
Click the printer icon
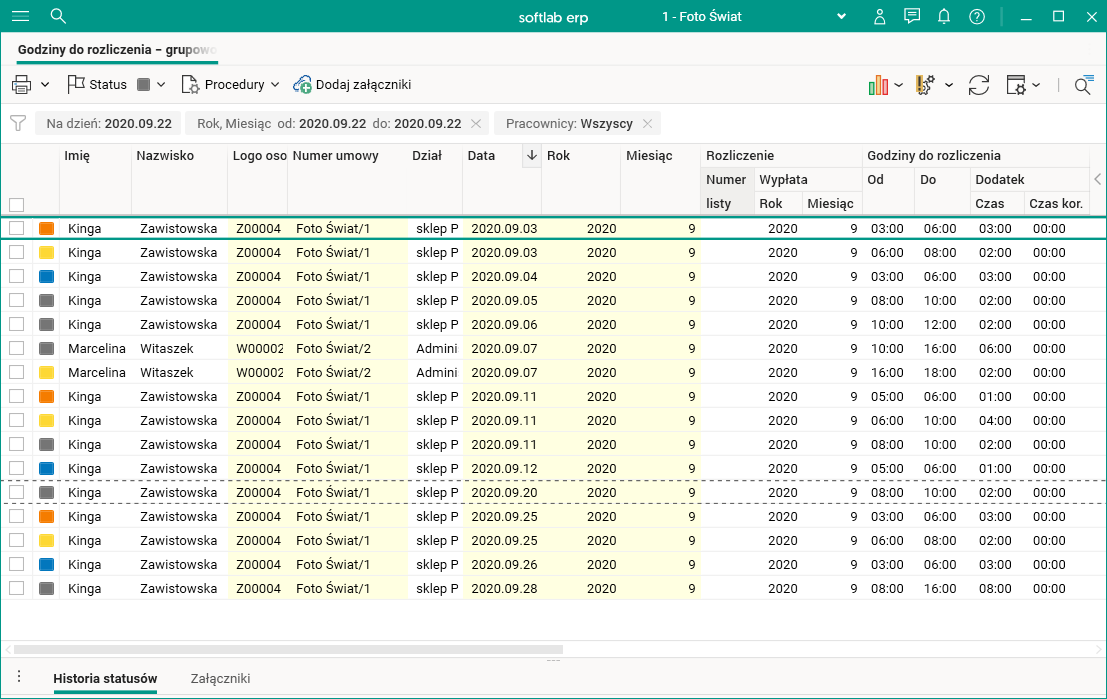coord(22,85)
